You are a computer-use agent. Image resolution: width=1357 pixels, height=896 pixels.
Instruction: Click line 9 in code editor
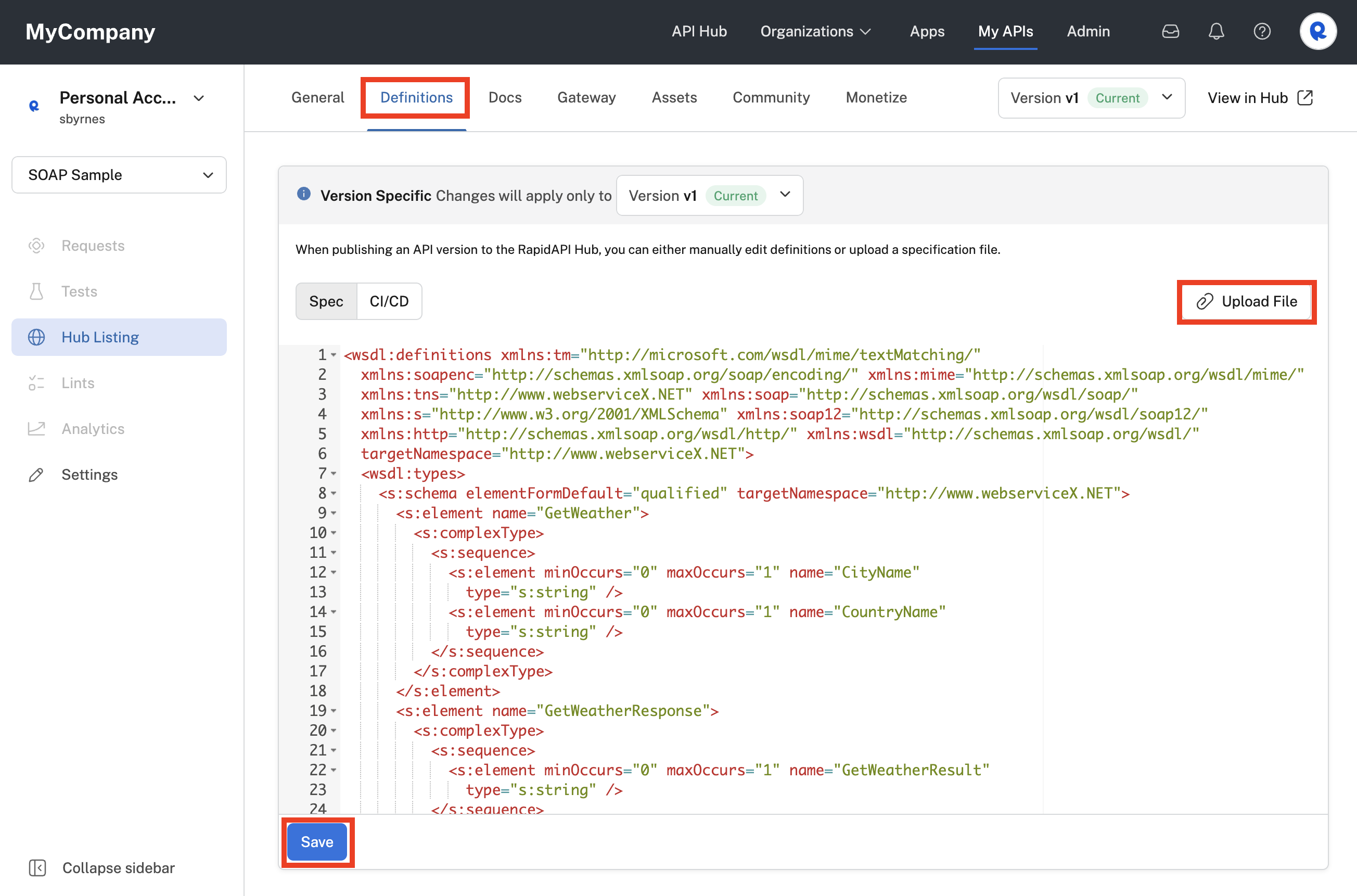tap(523, 513)
